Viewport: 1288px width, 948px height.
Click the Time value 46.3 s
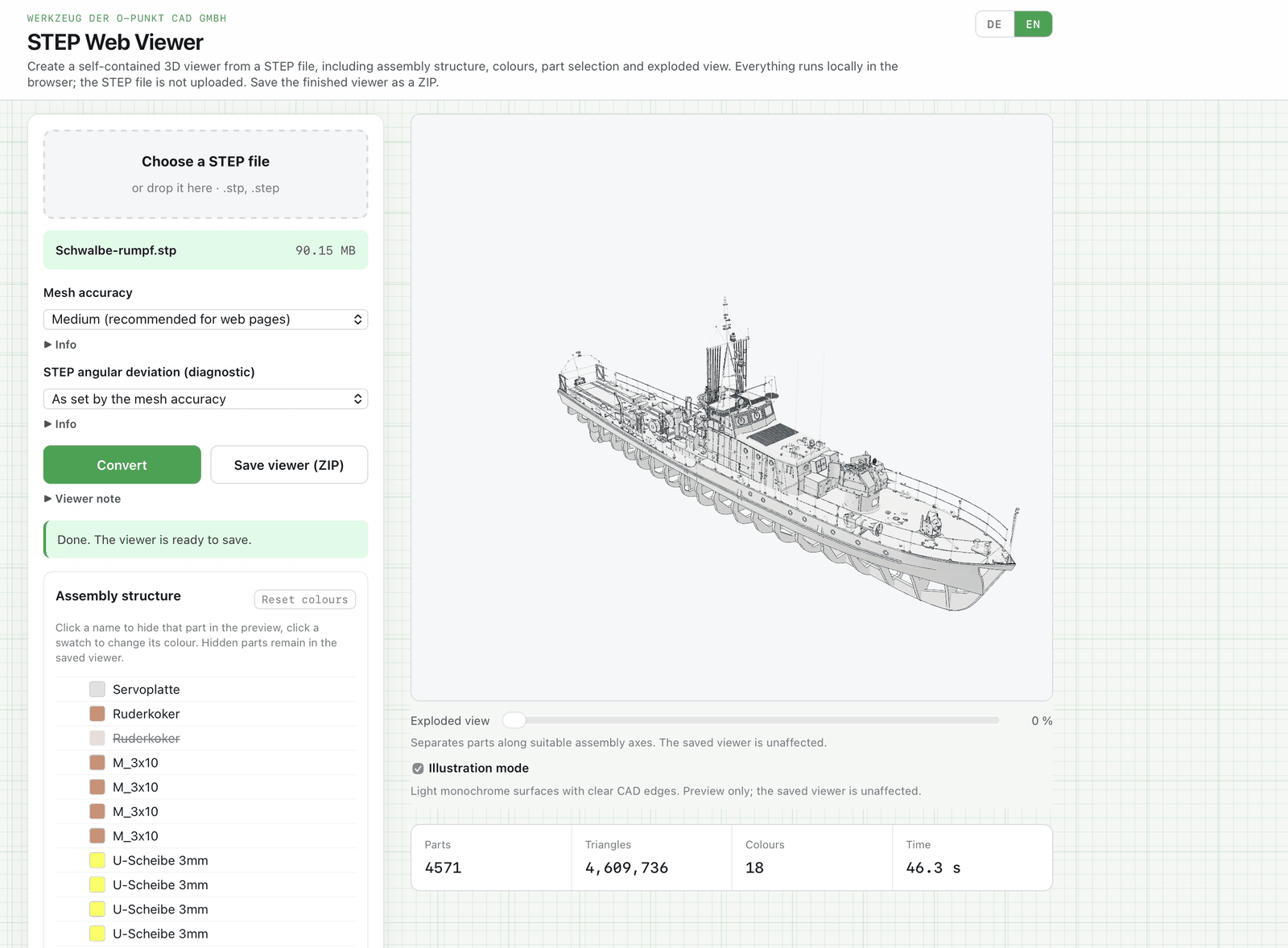point(934,868)
